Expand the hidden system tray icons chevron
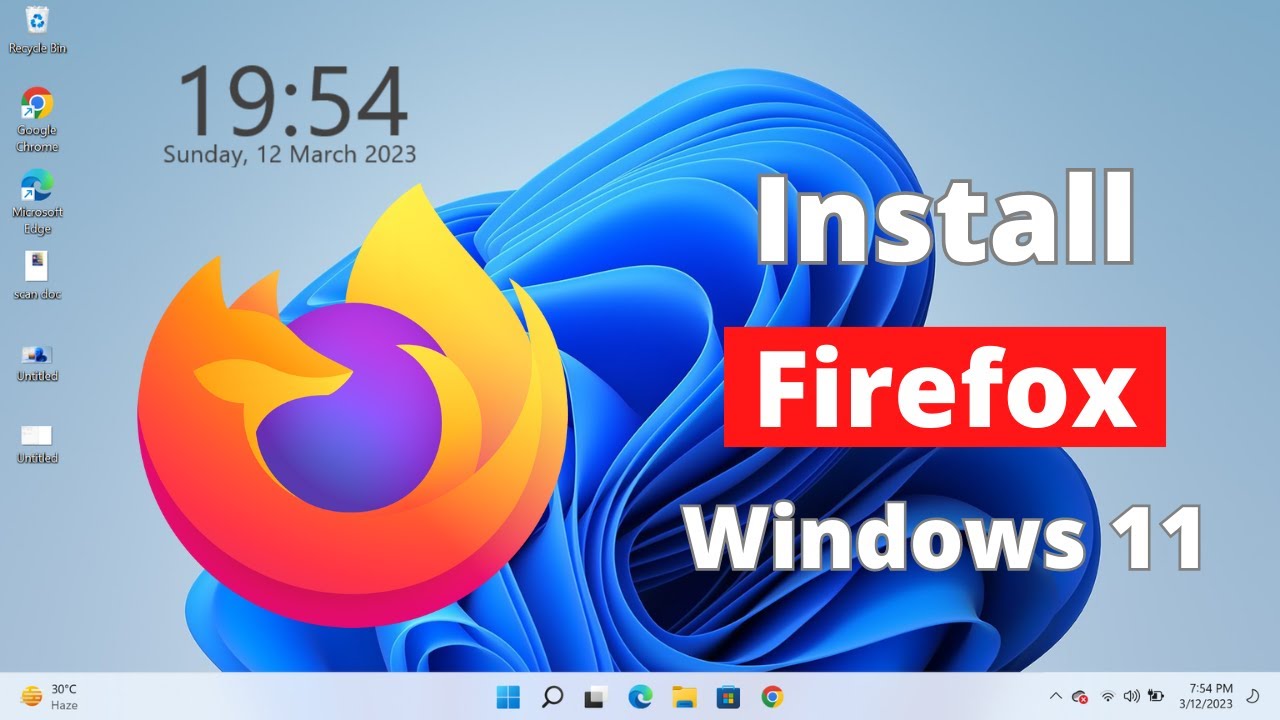 (1055, 697)
